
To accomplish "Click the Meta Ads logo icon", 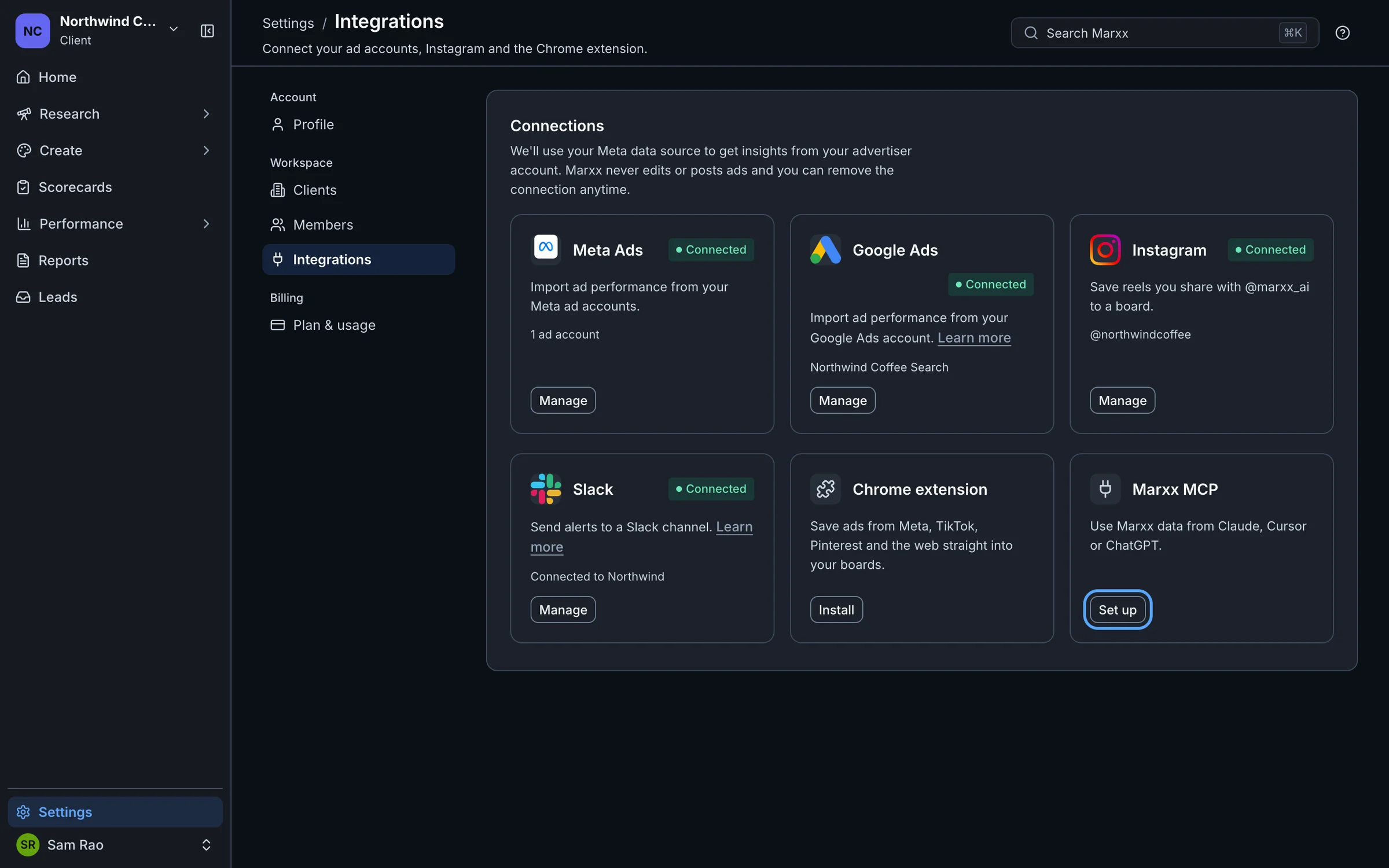I will click(x=546, y=249).
